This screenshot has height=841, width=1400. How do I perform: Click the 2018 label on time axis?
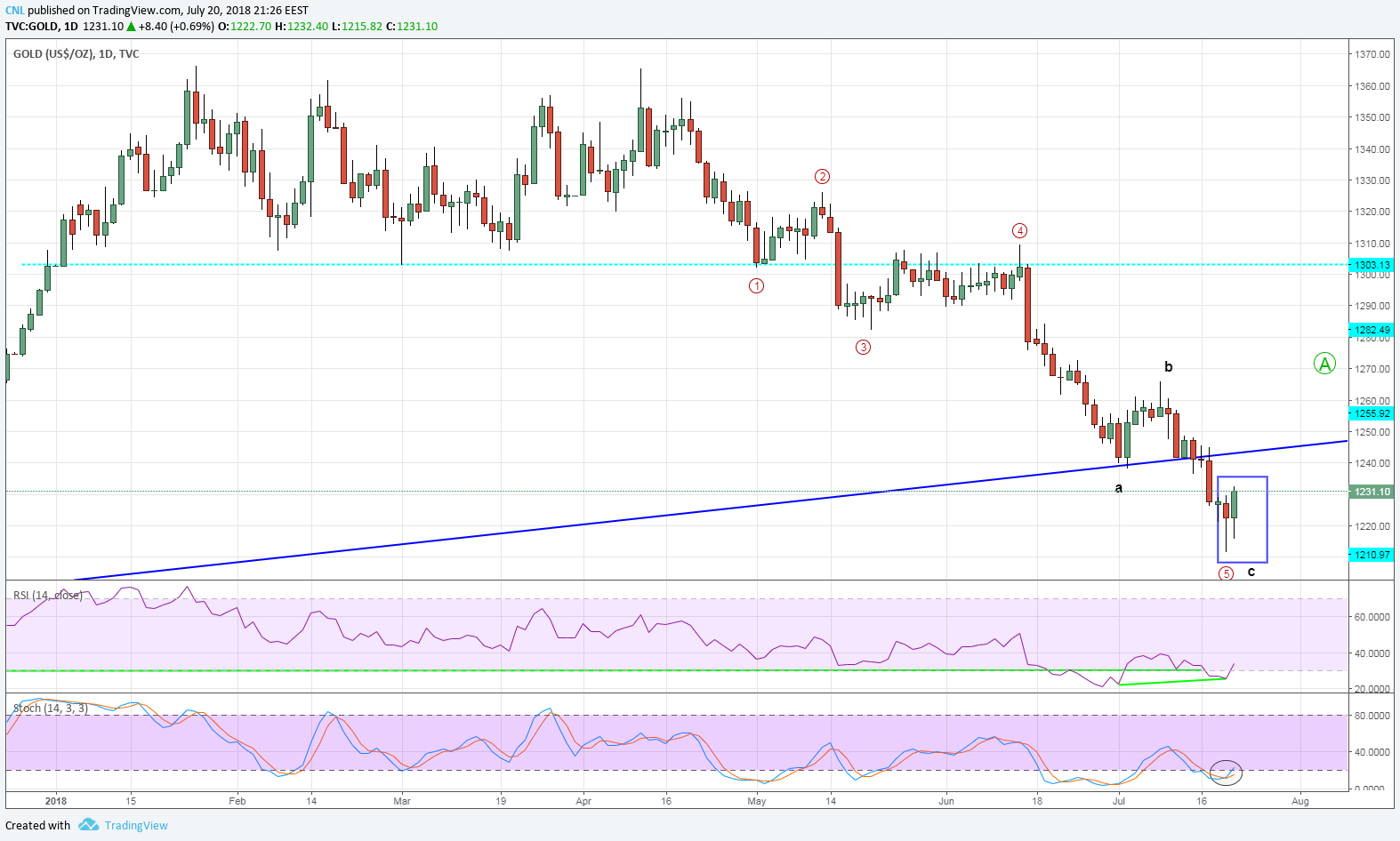[x=55, y=800]
